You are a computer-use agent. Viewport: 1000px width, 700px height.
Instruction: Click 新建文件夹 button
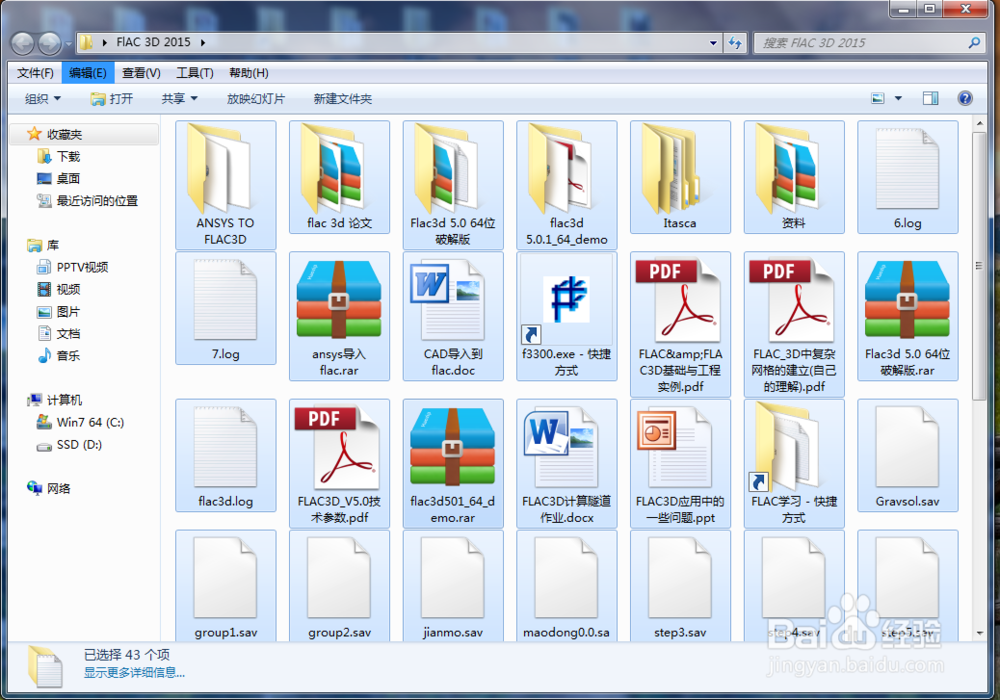pyautogui.click(x=342, y=99)
